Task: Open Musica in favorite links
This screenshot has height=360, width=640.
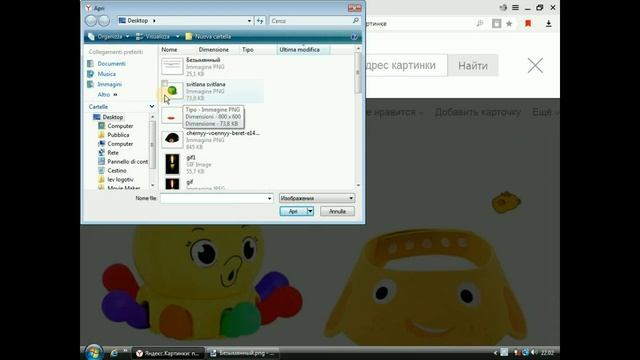Action: (107, 74)
